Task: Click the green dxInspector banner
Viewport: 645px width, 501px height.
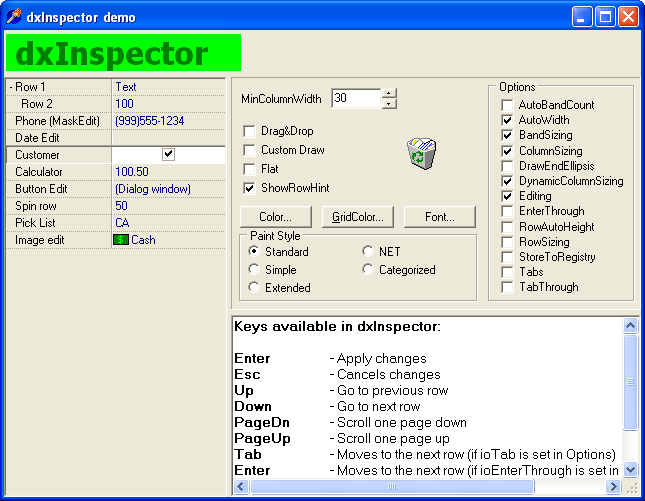Action: [x=123, y=53]
